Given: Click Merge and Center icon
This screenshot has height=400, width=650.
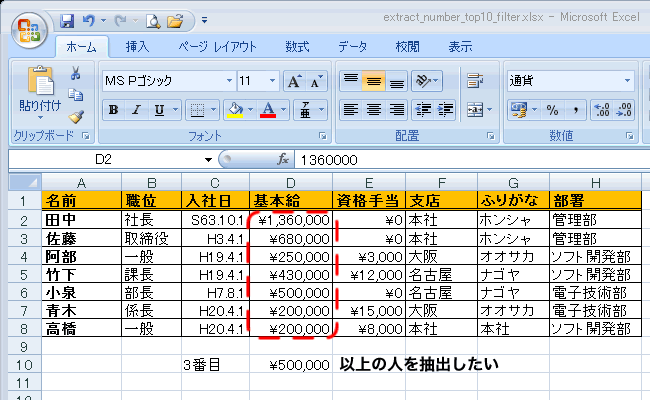Looking at the screenshot, I should tap(475, 110).
